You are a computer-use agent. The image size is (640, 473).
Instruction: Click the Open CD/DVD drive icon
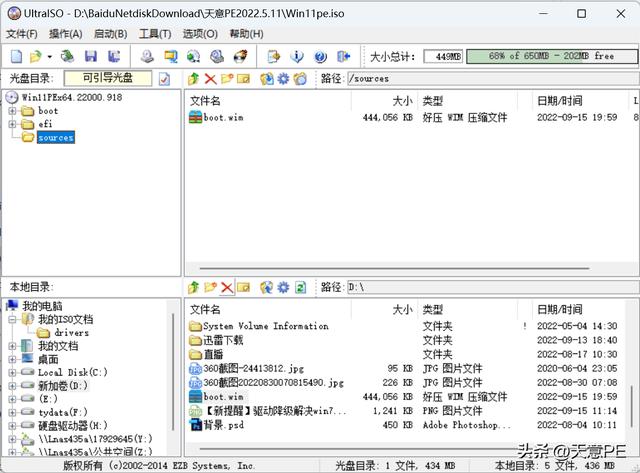point(67,56)
